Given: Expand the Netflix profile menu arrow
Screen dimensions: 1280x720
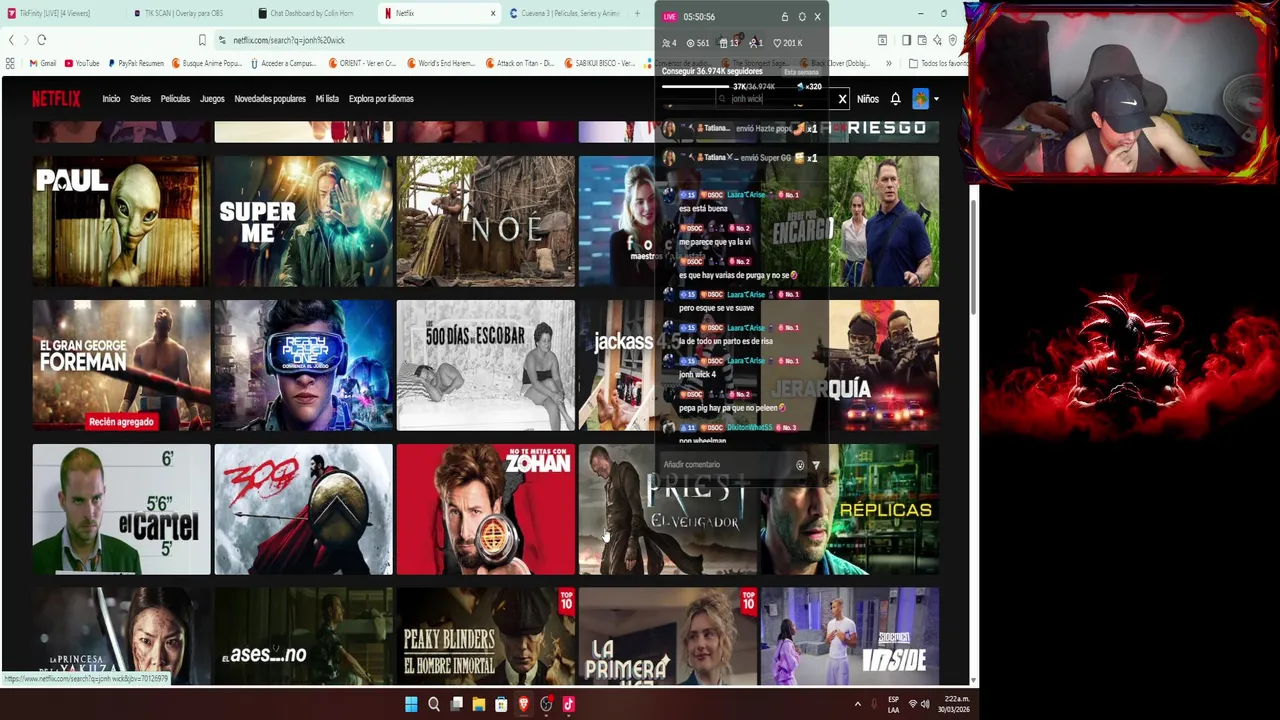Looking at the screenshot, I should 936,99.
